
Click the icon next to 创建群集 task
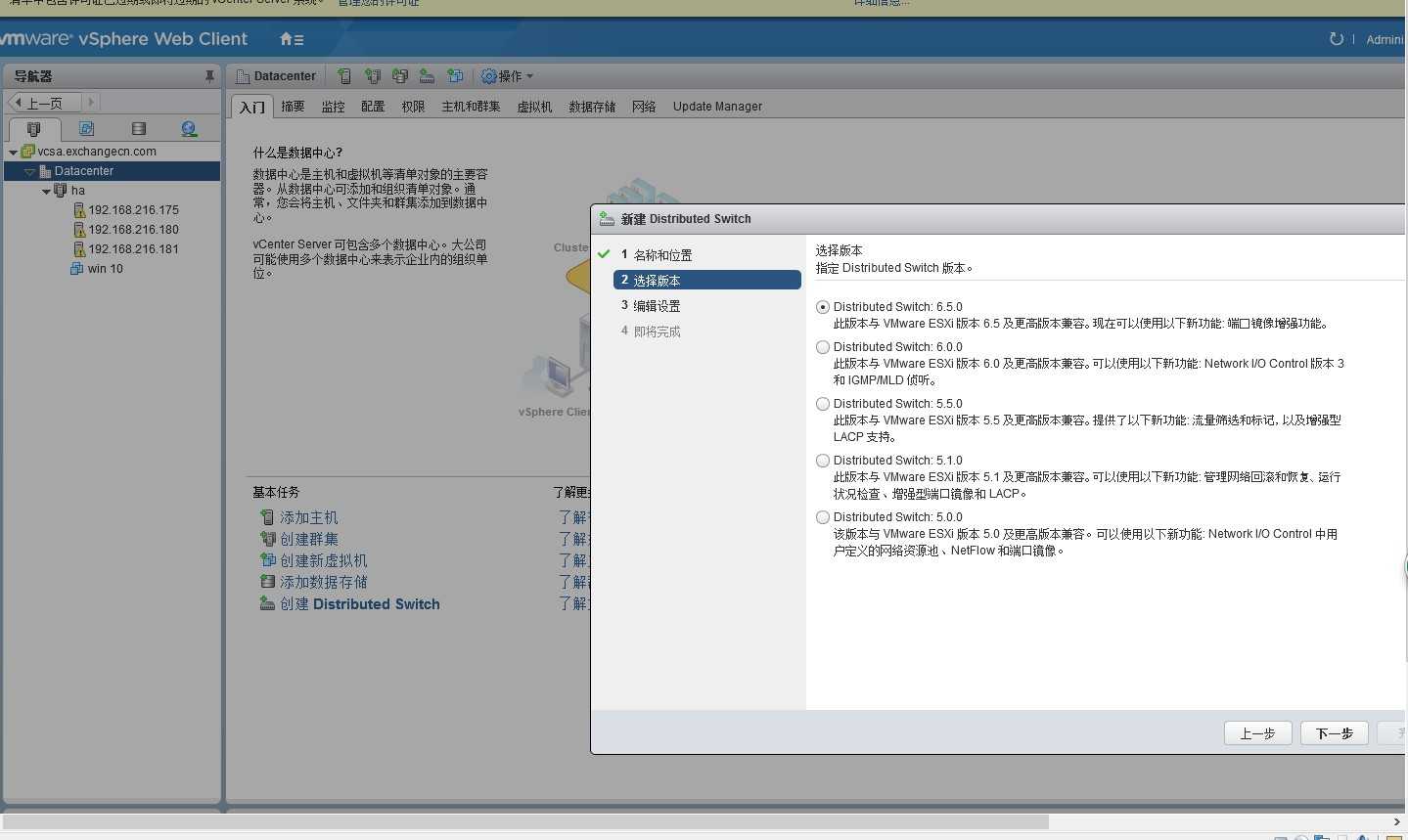pos(267,539)
